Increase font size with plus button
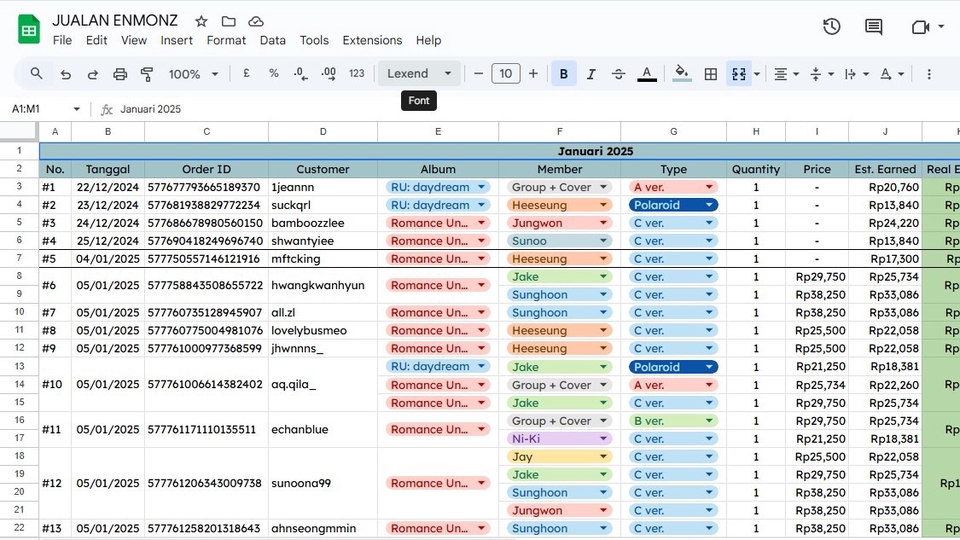Screen dimensions: 960x540 tap(533, 74)
